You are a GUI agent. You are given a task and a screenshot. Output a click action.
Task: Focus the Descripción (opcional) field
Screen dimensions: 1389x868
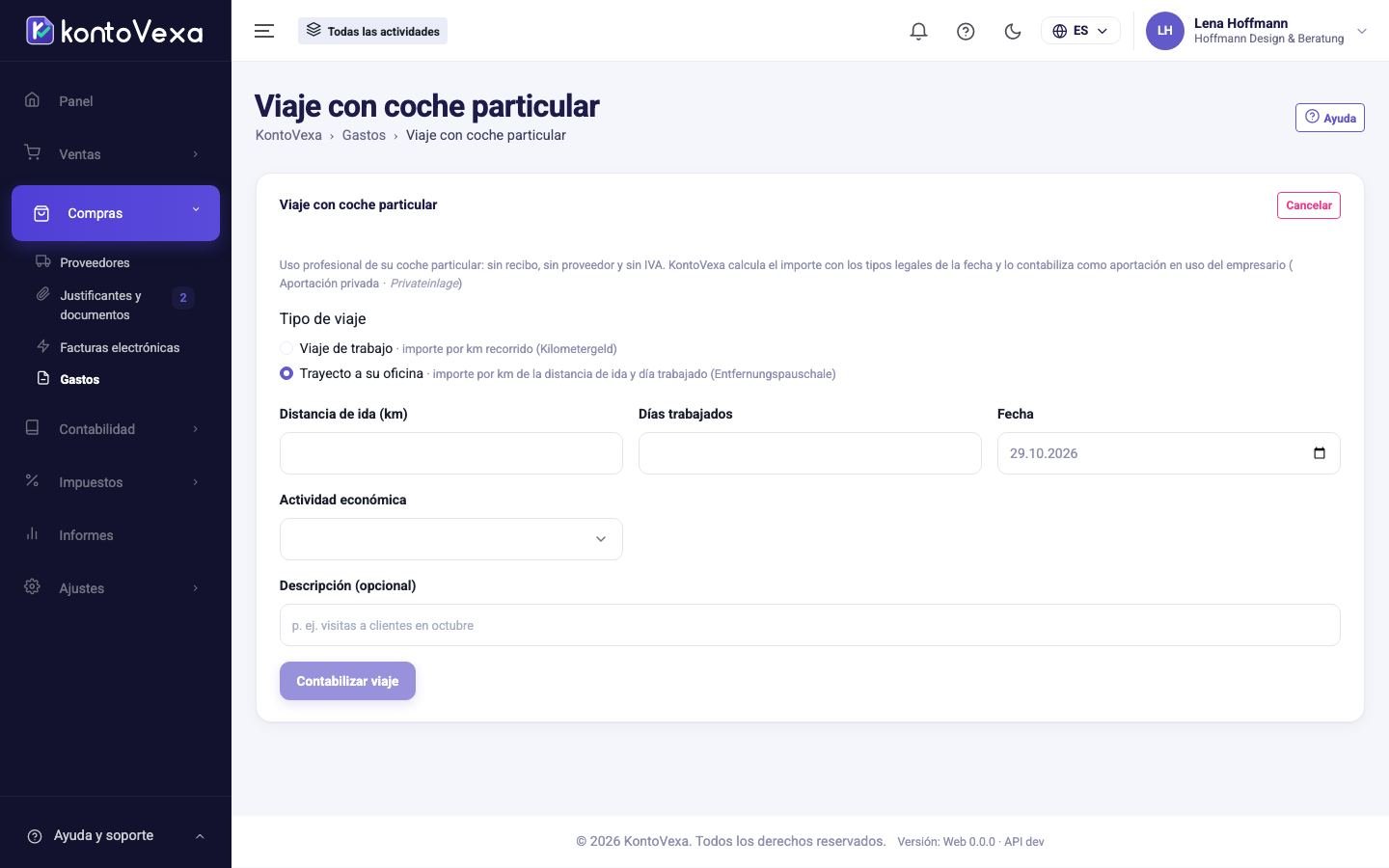point(809,625)
